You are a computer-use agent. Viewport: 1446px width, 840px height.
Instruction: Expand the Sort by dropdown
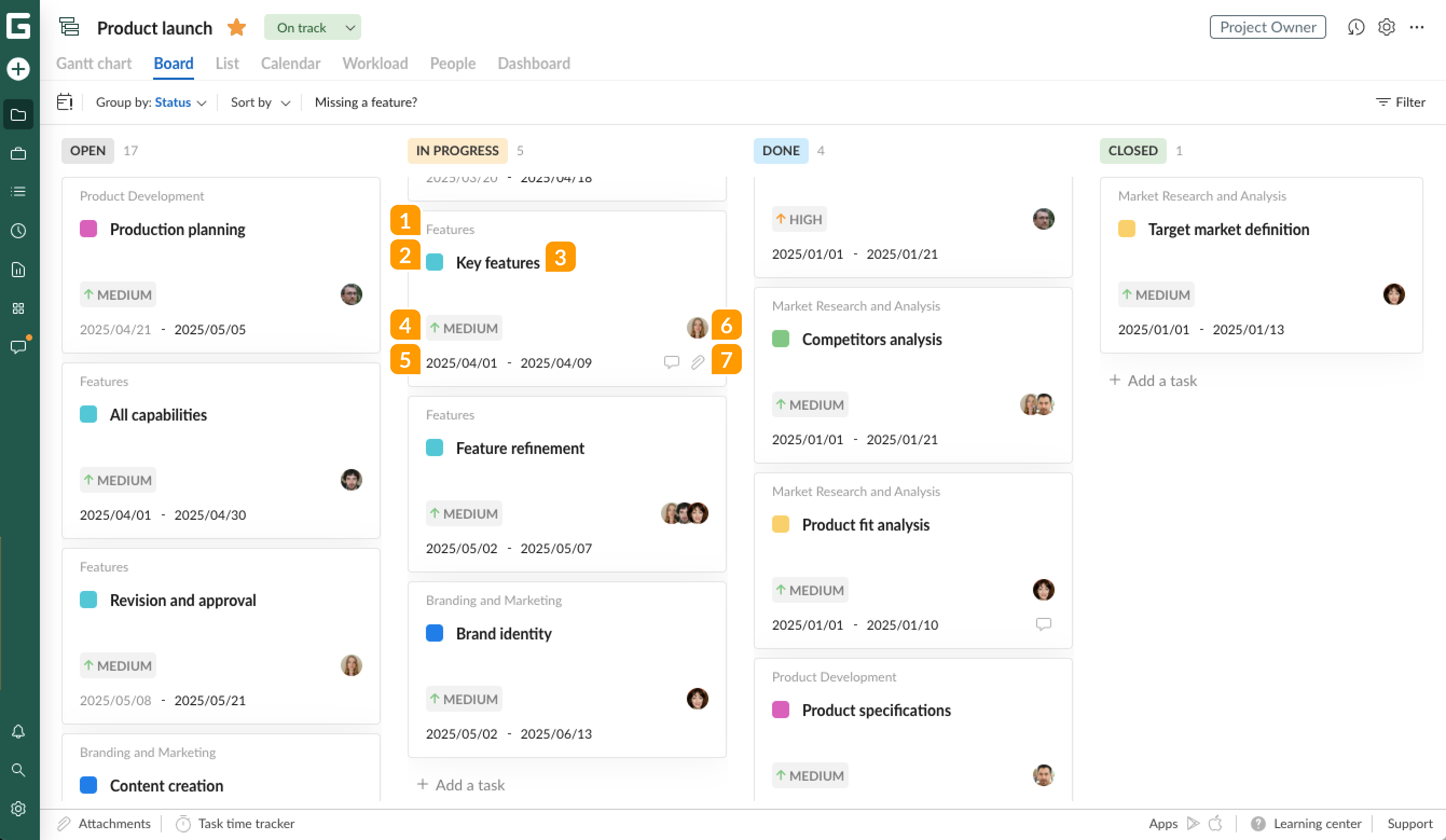260,102
